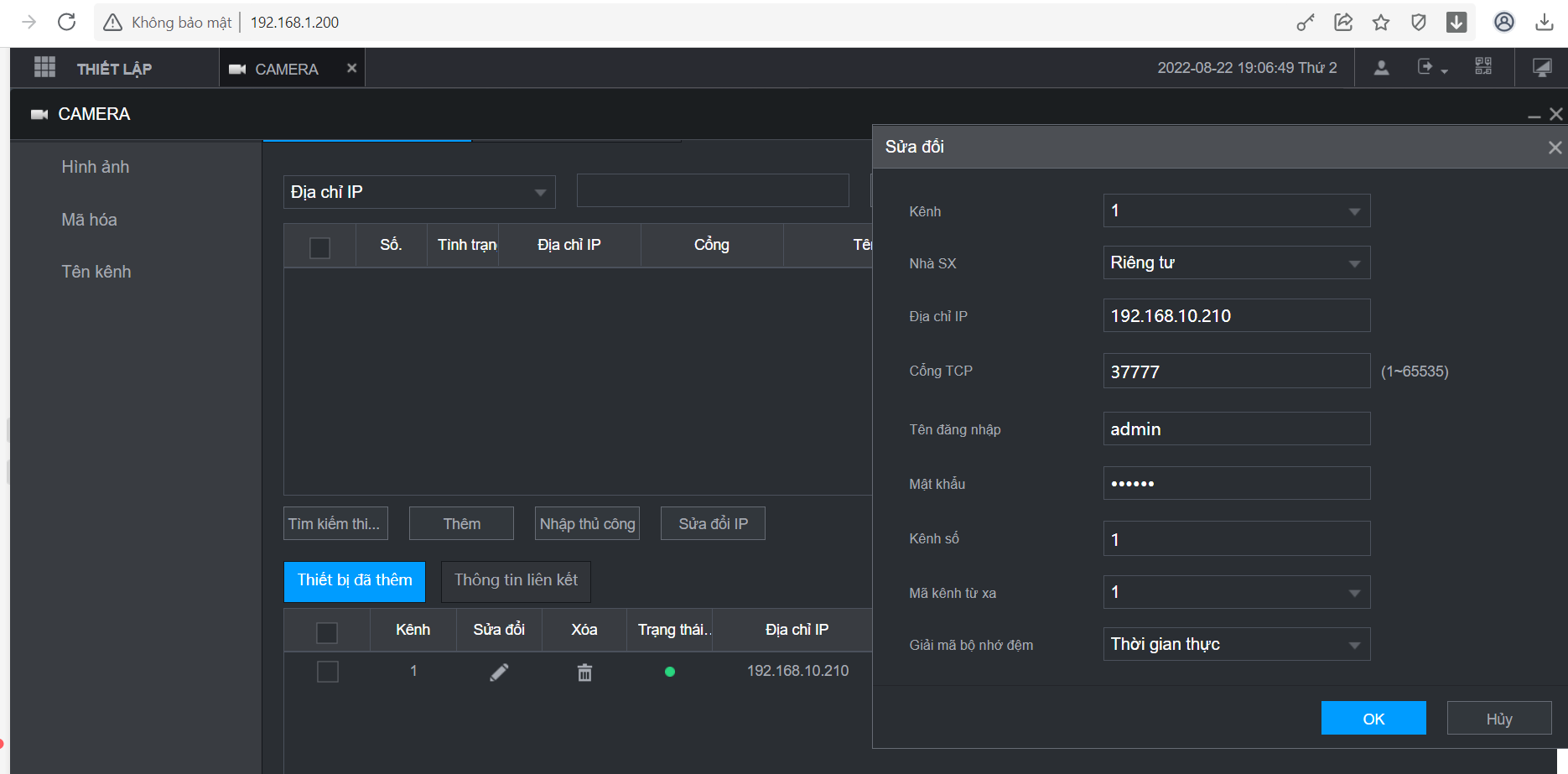1568x774 pixels.
Task: Expand the Địa chỉ IP filter dropdown
Action: coord(419,192)
